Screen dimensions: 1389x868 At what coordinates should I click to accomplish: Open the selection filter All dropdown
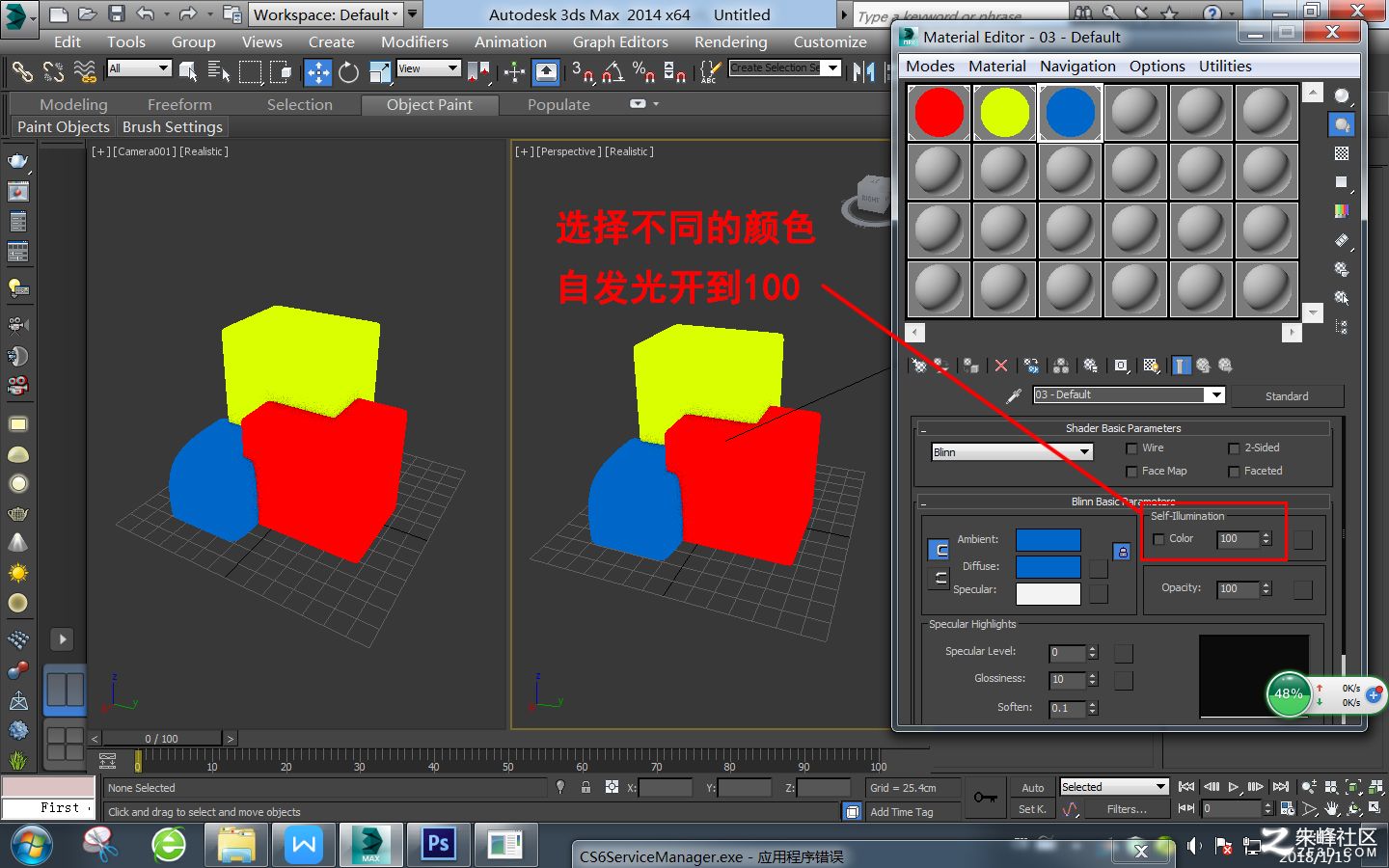coord(139,68)
